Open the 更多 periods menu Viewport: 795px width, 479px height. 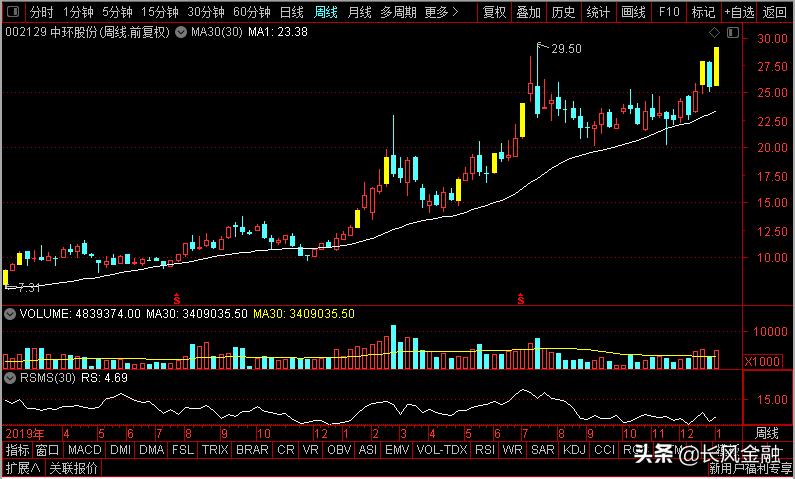441,12
